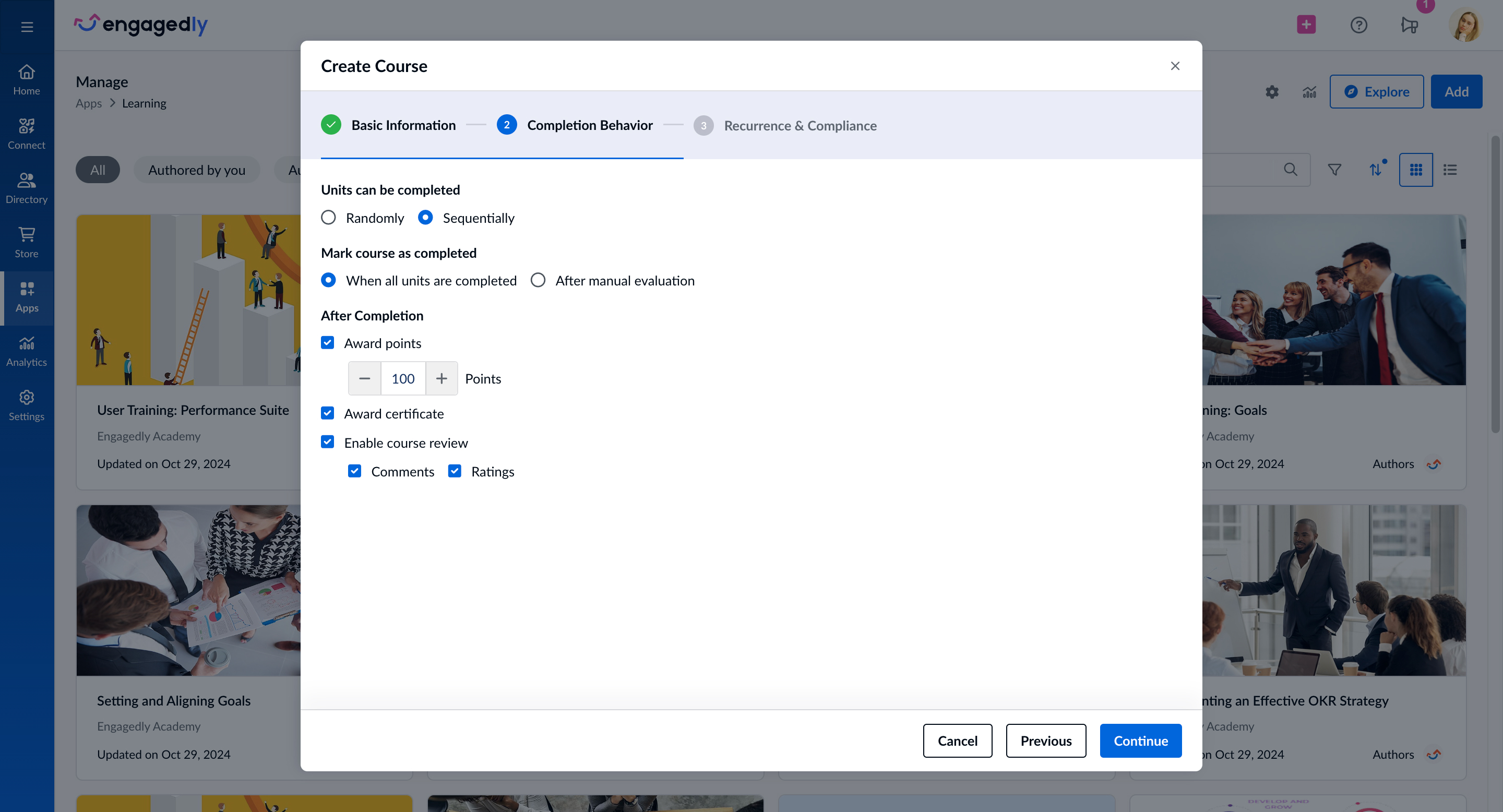Select the Connect icon in the sidebar
This screenshot has width=1503, height=812.
pos(27,134)
